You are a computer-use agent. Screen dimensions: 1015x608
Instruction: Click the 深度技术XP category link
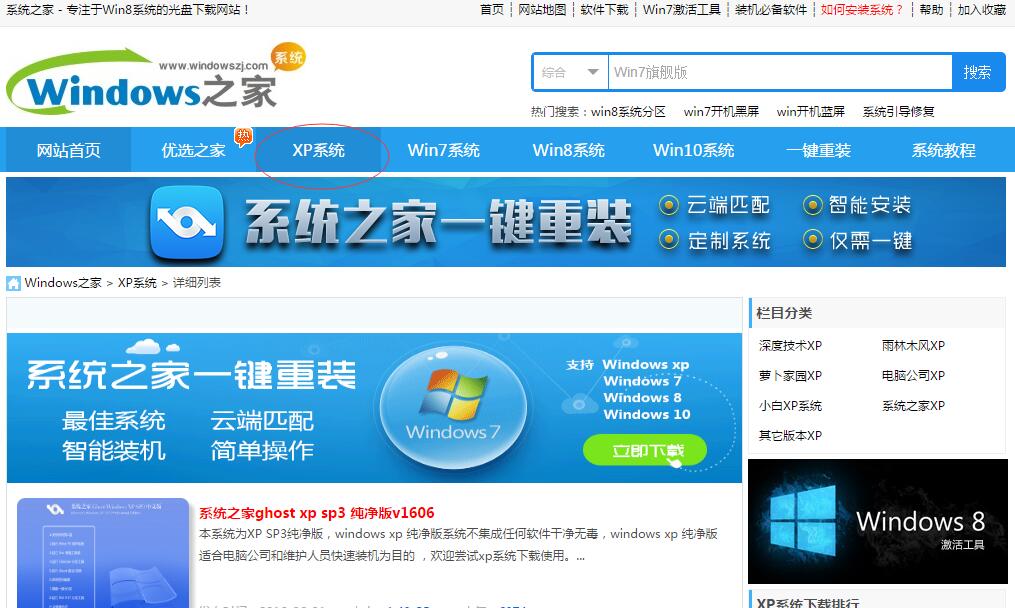point(790,346)
